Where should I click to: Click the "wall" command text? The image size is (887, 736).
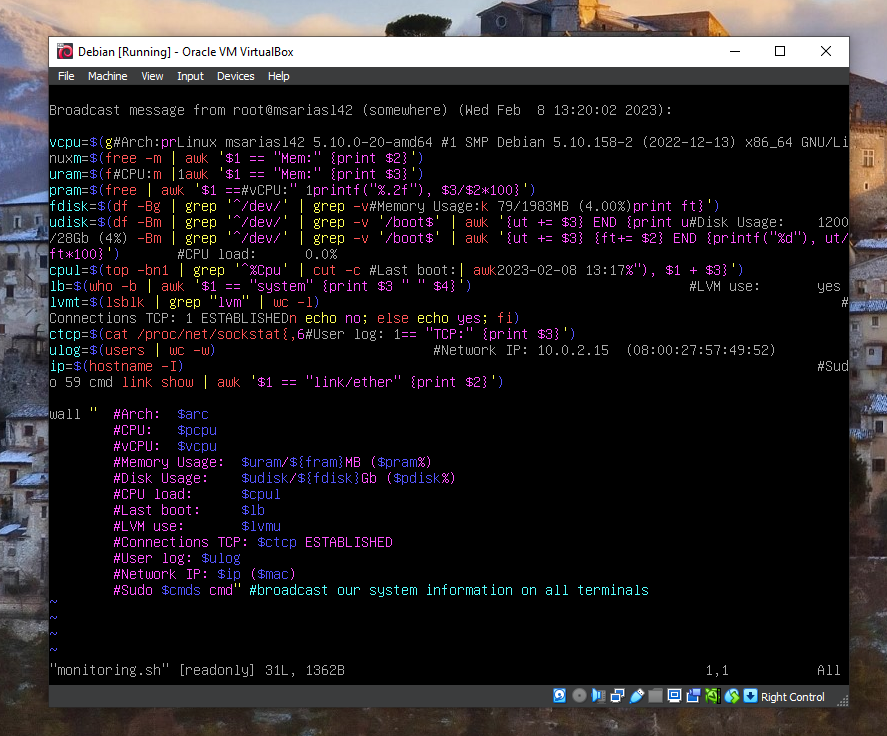(65, 414)
